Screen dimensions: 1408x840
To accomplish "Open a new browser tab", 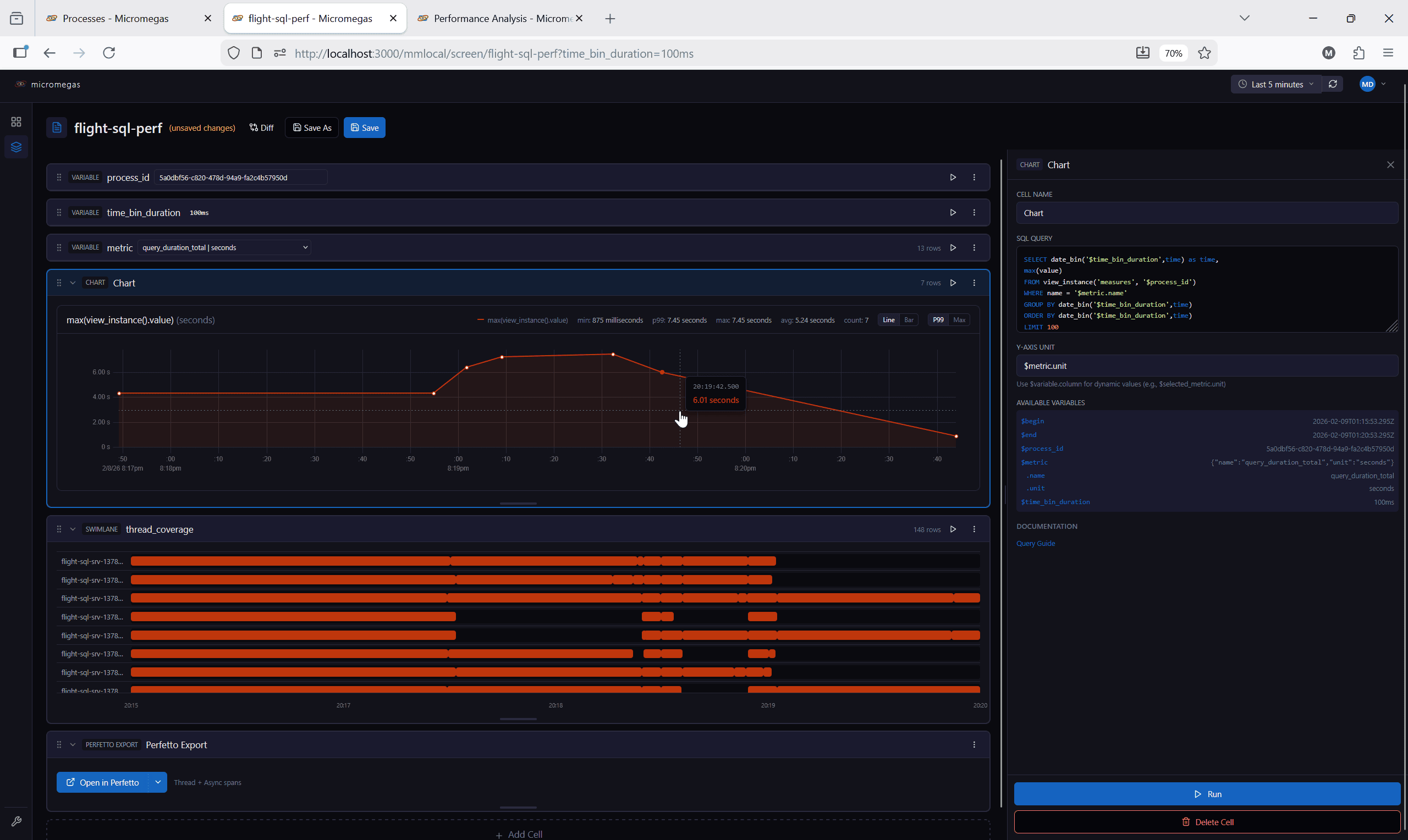I will [x=610, y=18].
